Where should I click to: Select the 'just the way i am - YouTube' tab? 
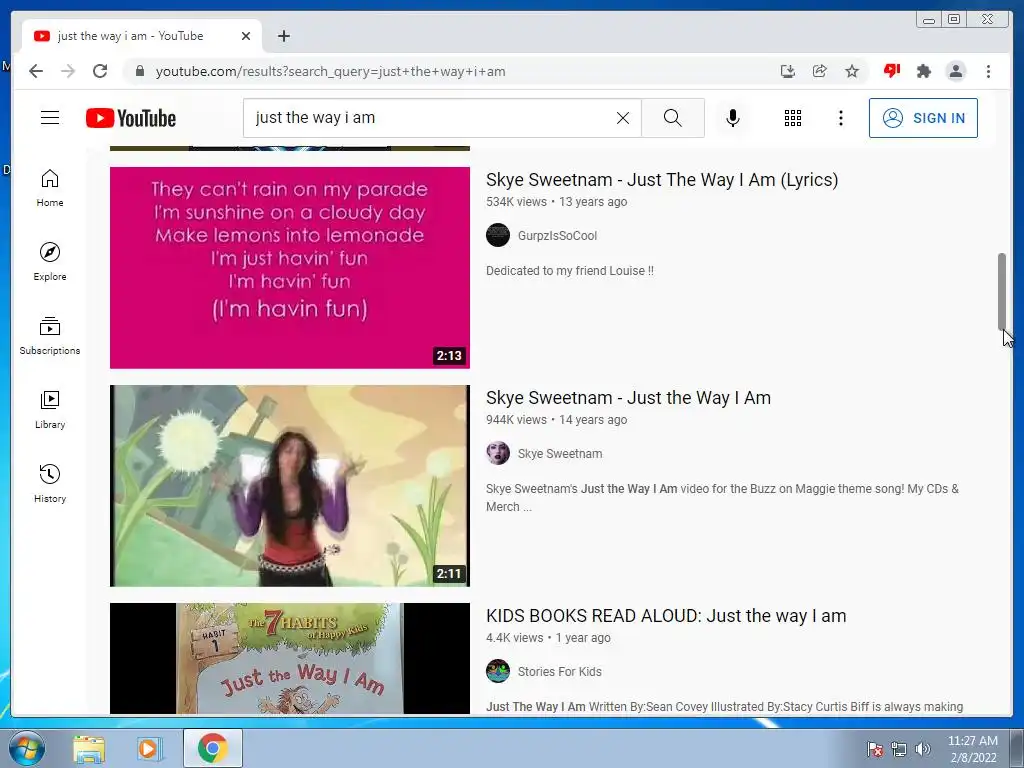pyautogui.click(x=142, y=36)
